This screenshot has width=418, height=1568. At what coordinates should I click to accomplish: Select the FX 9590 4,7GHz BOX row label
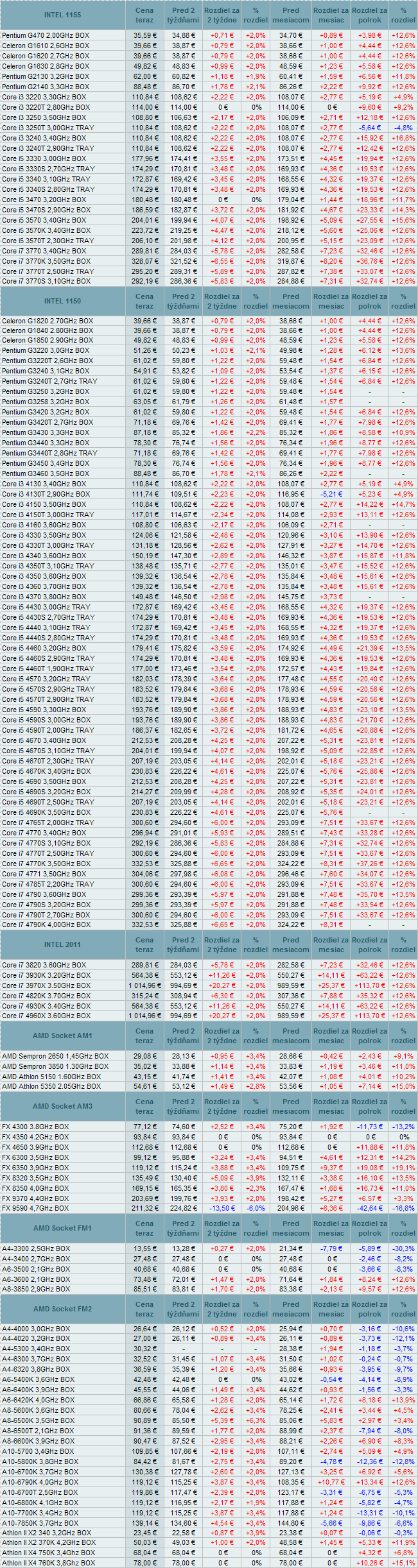pyautogui.click(x=35, y=1209)
